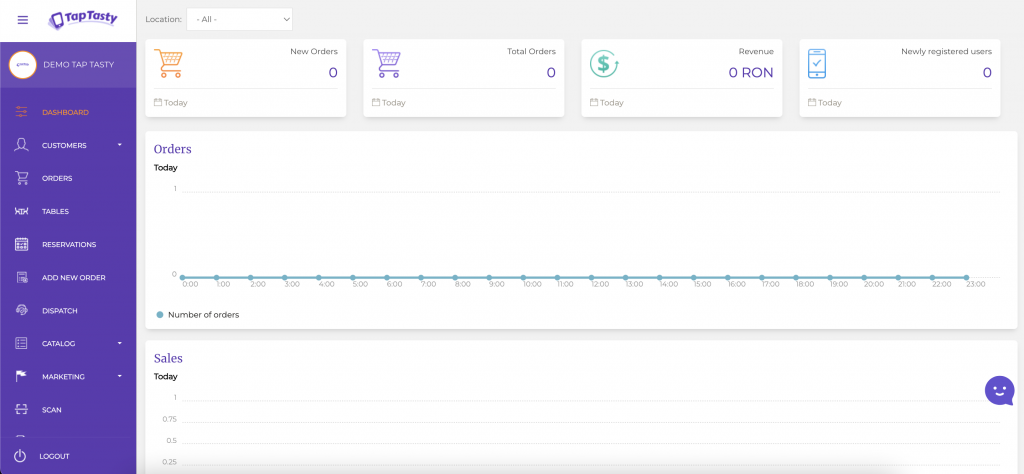Open the Location dropdown
Image resolution: width=1024 pixels, height=474 pixels.
239,19
